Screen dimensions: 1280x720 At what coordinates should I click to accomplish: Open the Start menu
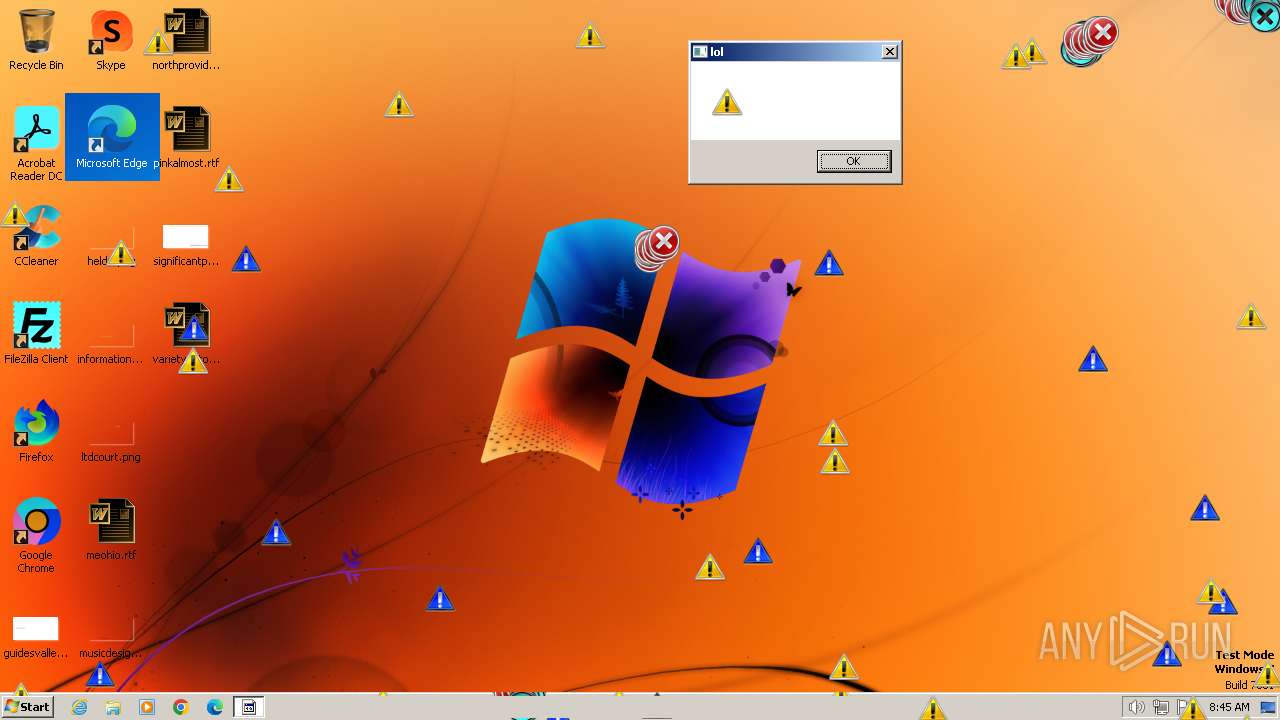tap(28, 706)
